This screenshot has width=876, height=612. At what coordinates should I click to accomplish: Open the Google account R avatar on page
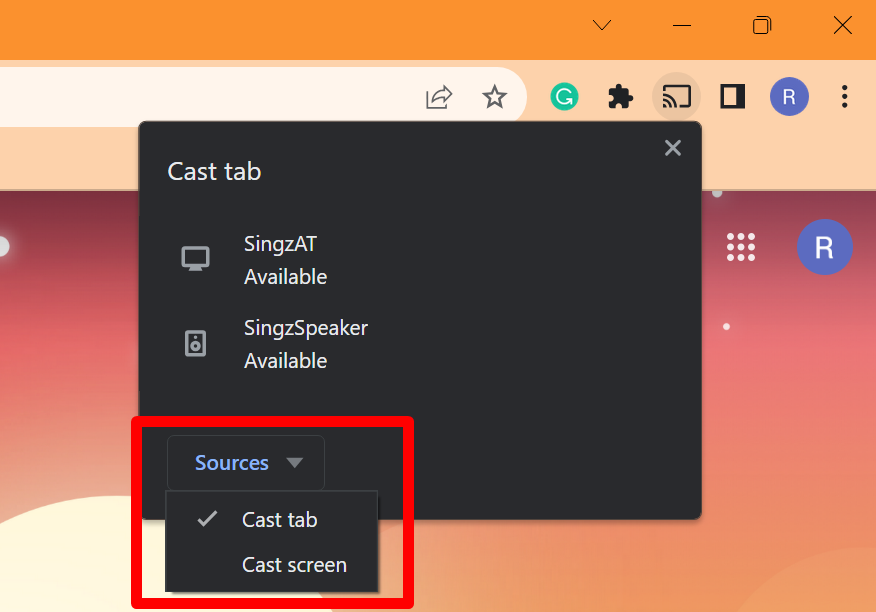(825, 247)
